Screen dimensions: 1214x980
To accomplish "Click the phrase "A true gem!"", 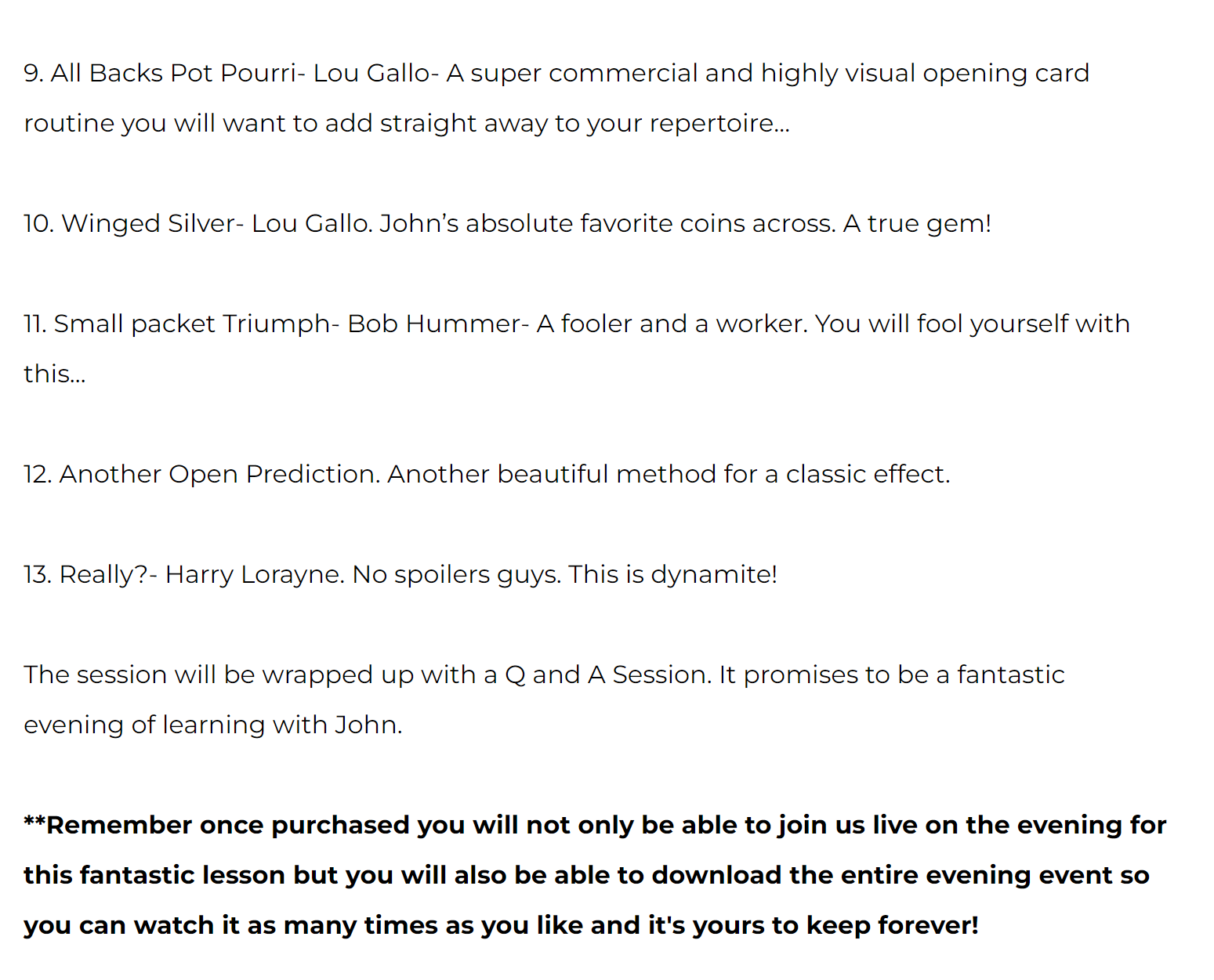I will click(x=917, y=223).
